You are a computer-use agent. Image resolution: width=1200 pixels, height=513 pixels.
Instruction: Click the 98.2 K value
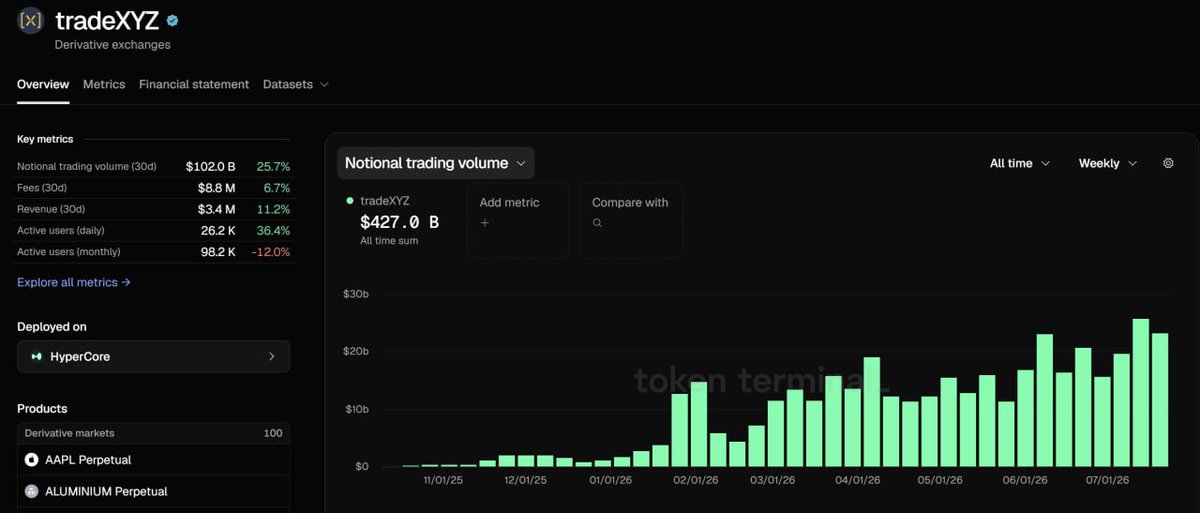click(217, 252)
